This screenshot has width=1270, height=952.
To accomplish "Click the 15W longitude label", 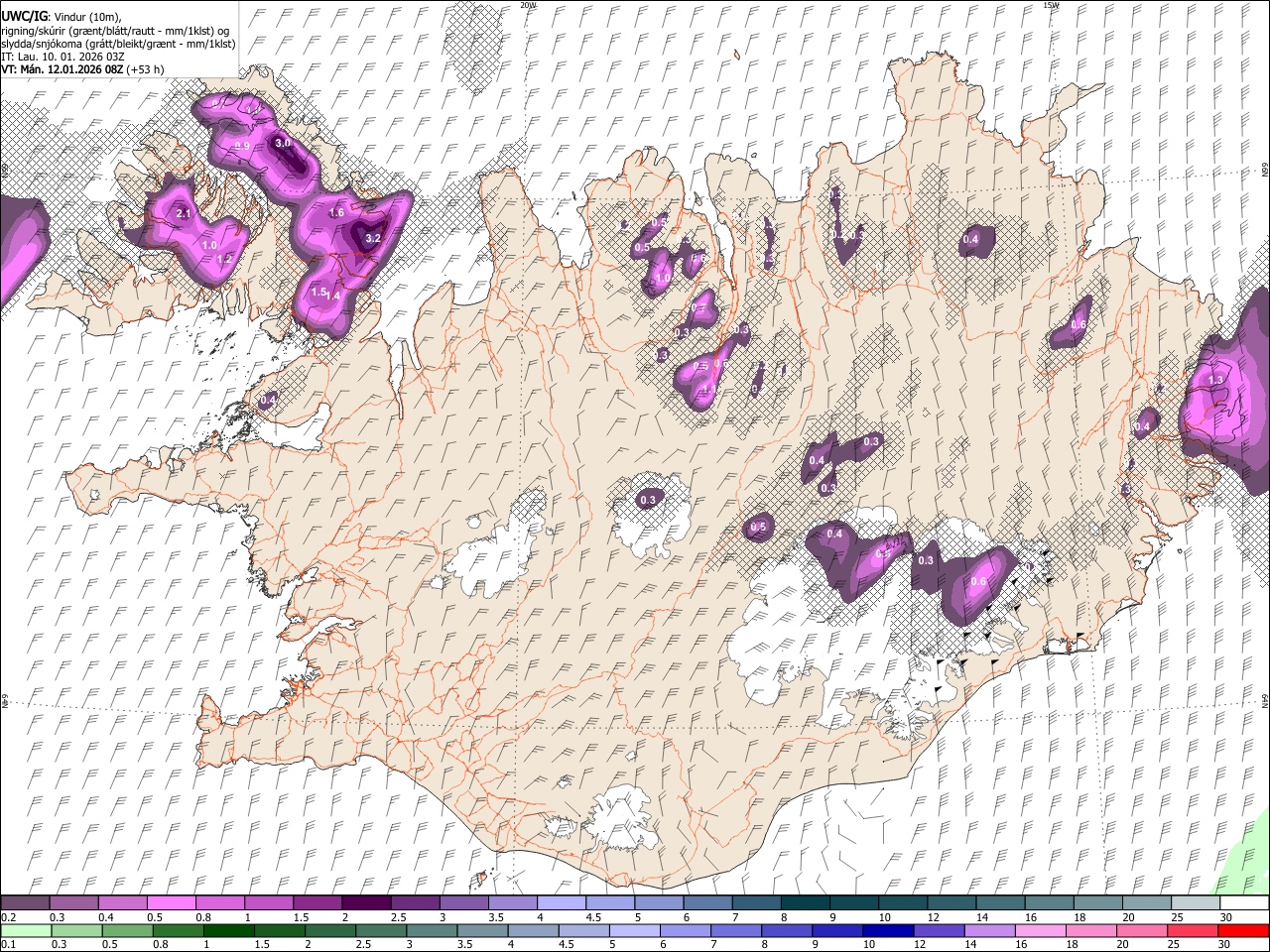I will pyautogui.click(x=1051, y=5).
